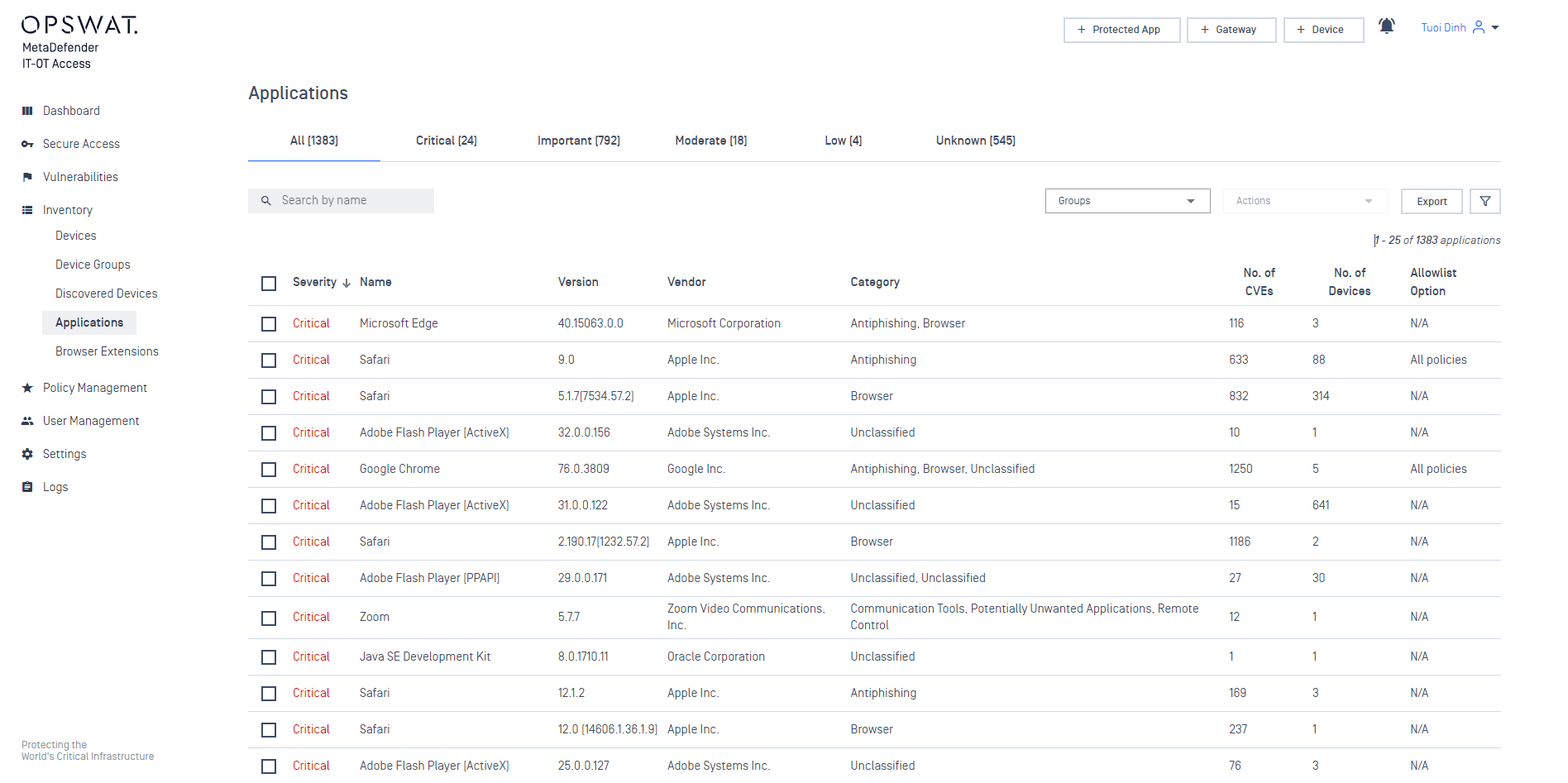The image size is (1568, 783).
Task: Switch to the Important (792) tab
Action: pos(579,141)
